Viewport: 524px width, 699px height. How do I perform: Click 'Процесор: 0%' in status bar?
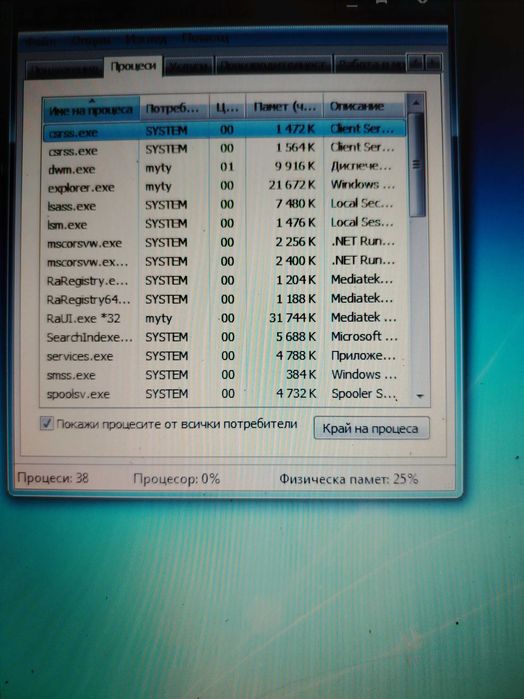point(177,479)
